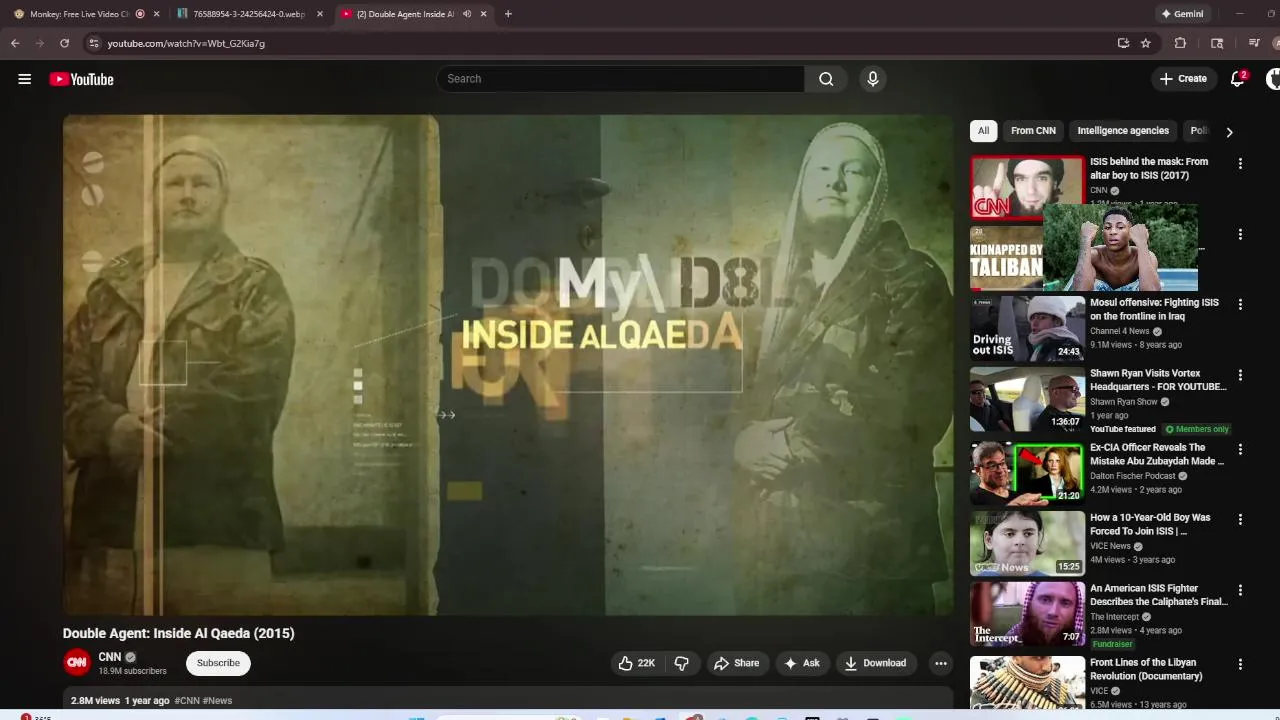Open media control icon in browser toolbar

coord(1254,43)
